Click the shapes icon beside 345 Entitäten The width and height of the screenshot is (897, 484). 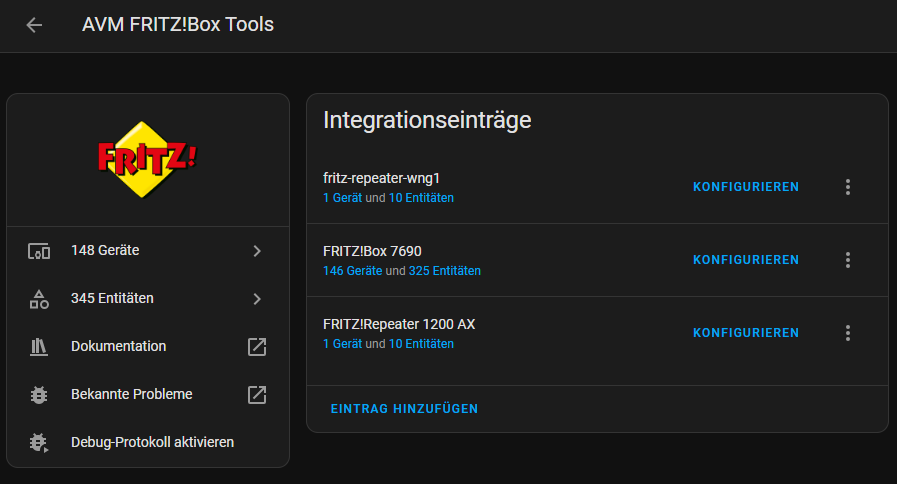(39, 299)
